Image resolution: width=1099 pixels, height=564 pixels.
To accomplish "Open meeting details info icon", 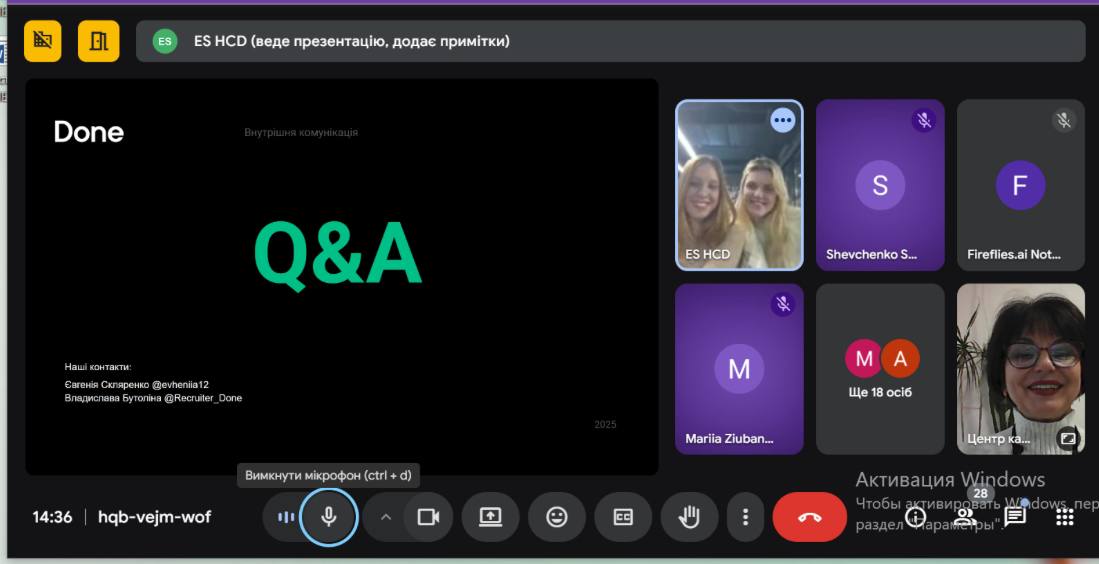I will (x=915, y=517).
